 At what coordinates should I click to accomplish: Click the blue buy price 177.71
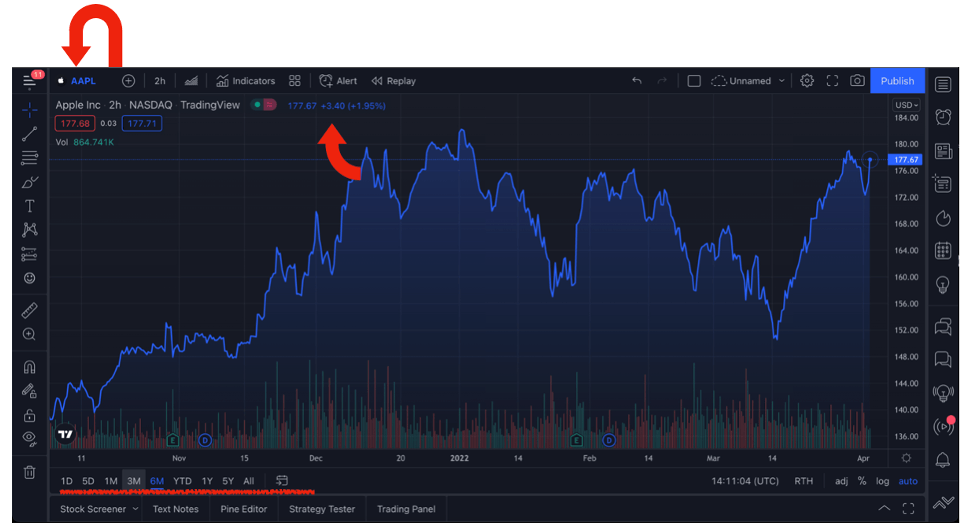pyautogui.click(x=142, y=124)
